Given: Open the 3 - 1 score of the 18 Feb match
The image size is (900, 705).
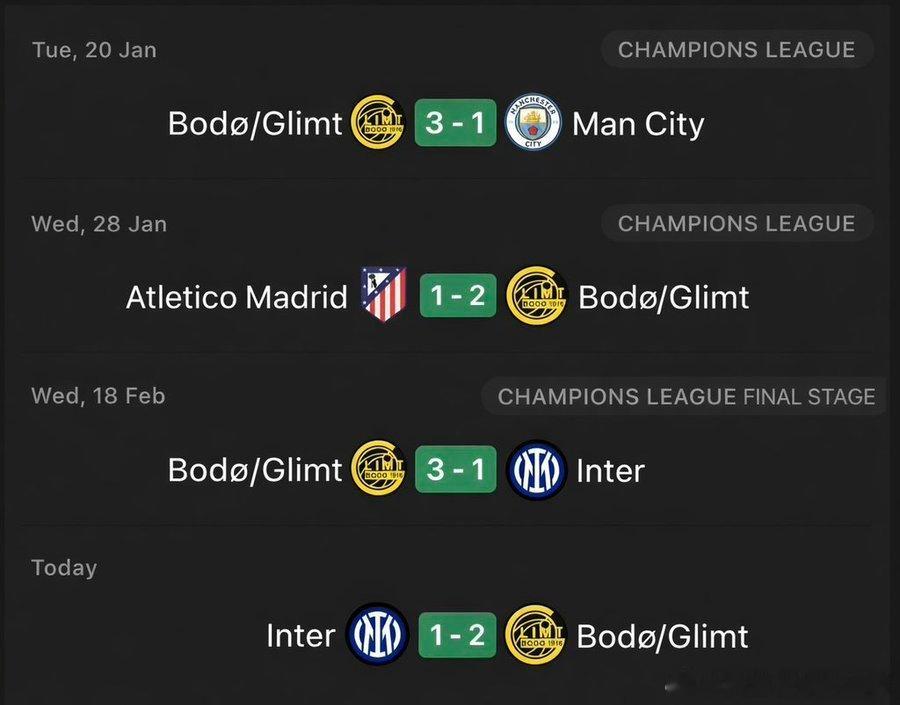Looking at the screenshot, I should pyautogui.click(x=457, y=470).
